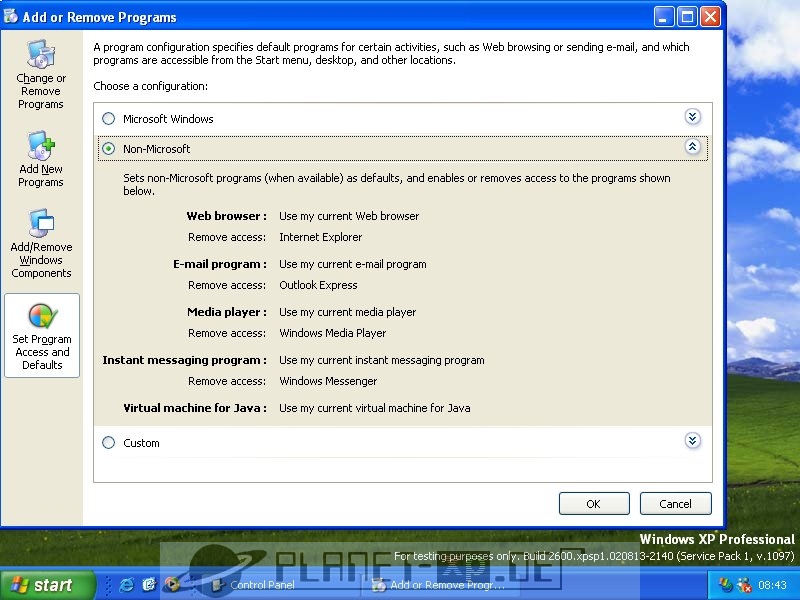
Task: Click the "Virtual machine for Java :" heading
Action: 195,408
